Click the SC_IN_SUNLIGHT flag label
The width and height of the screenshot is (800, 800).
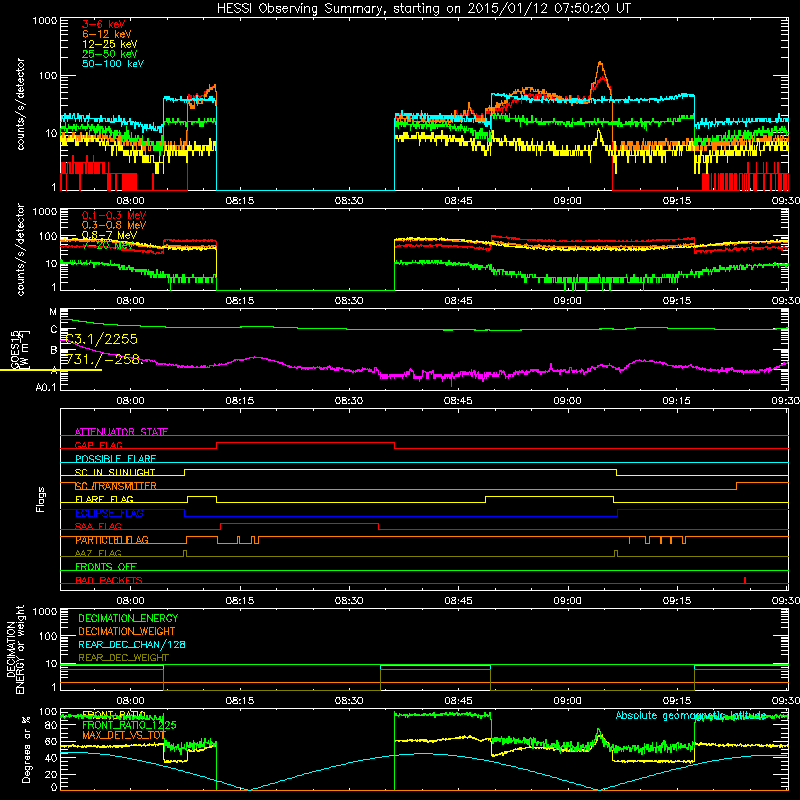[x=115, y=472]
